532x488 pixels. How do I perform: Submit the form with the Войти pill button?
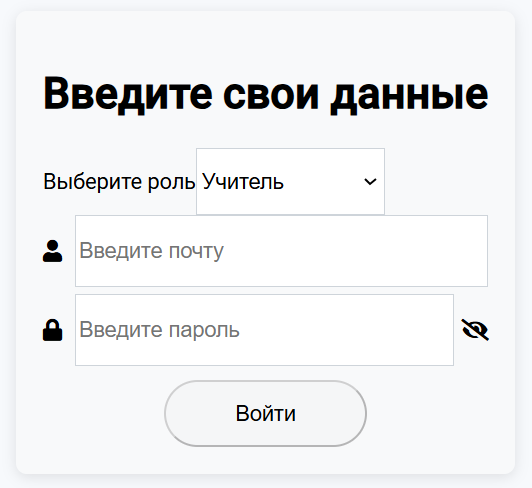point(266,413)
